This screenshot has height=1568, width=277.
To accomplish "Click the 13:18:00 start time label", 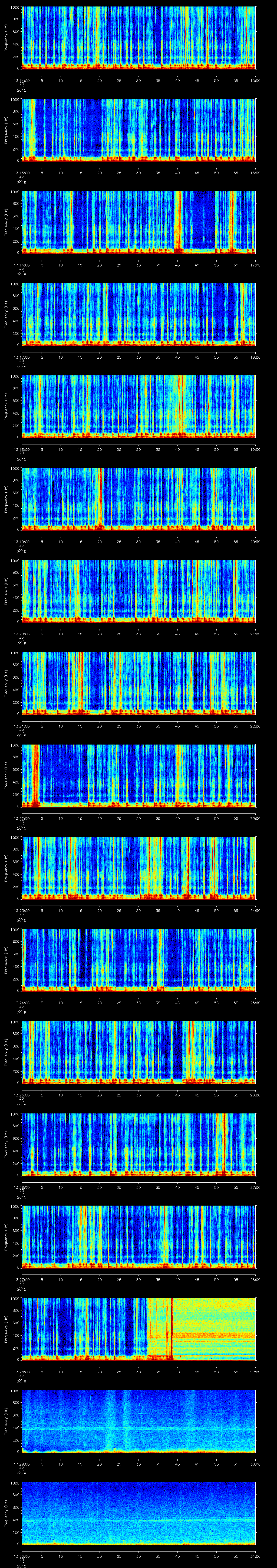I will (21, 450).
